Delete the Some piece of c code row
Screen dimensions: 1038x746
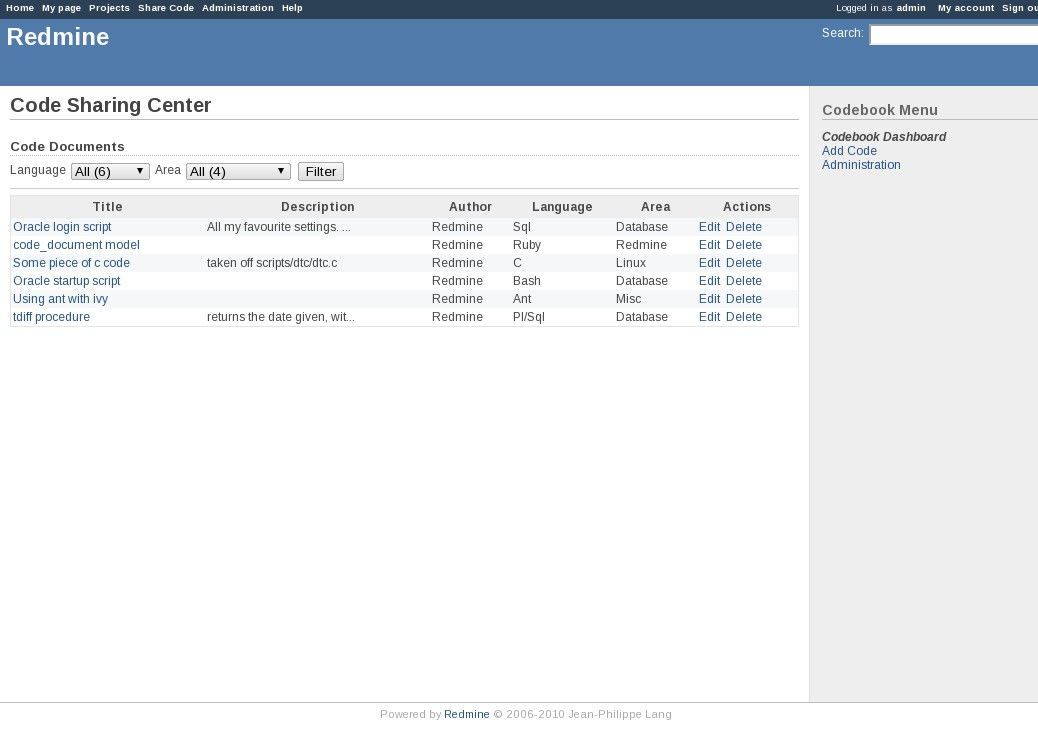(x=743, y=263)
